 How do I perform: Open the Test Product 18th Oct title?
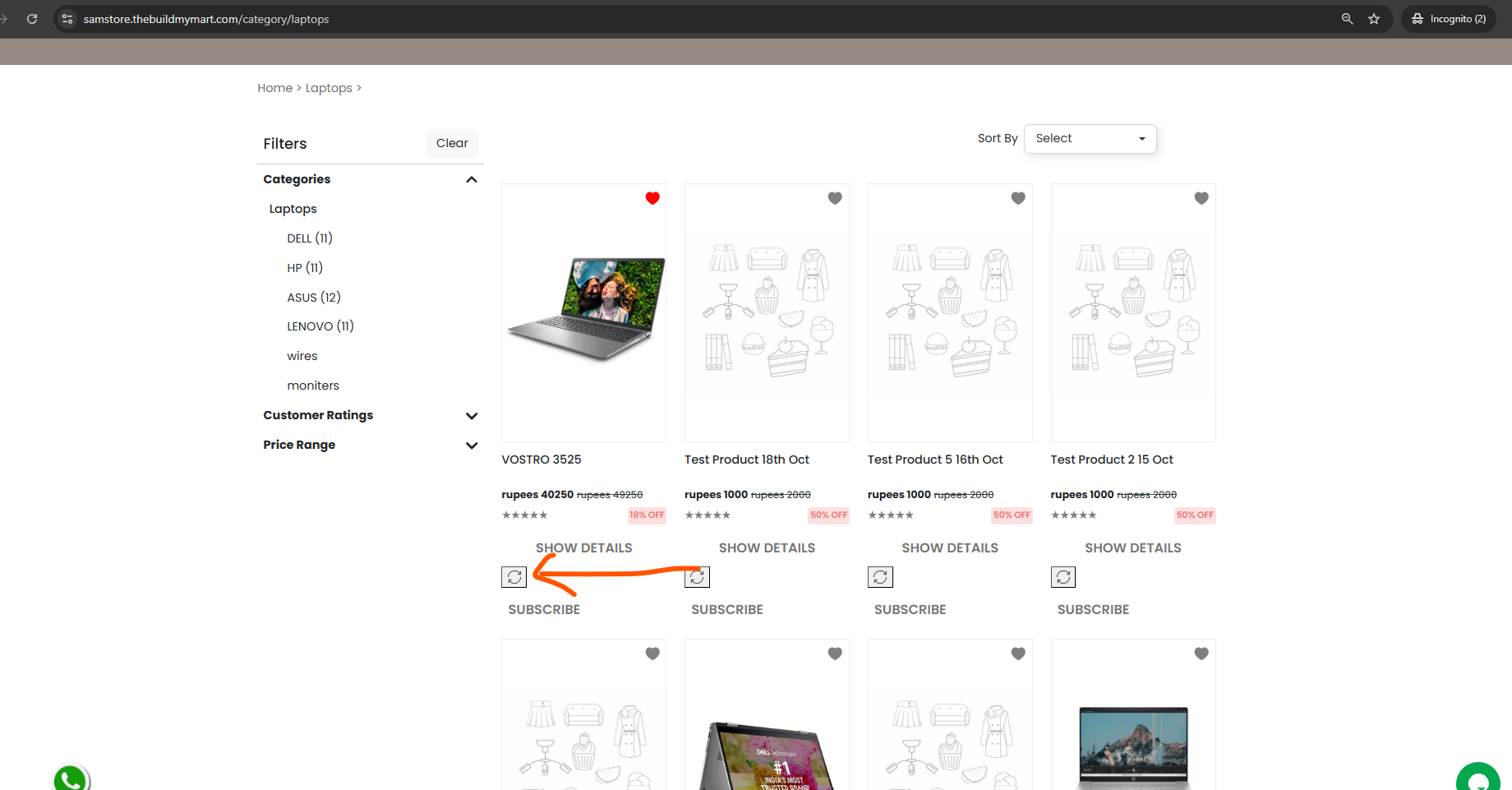747,460
